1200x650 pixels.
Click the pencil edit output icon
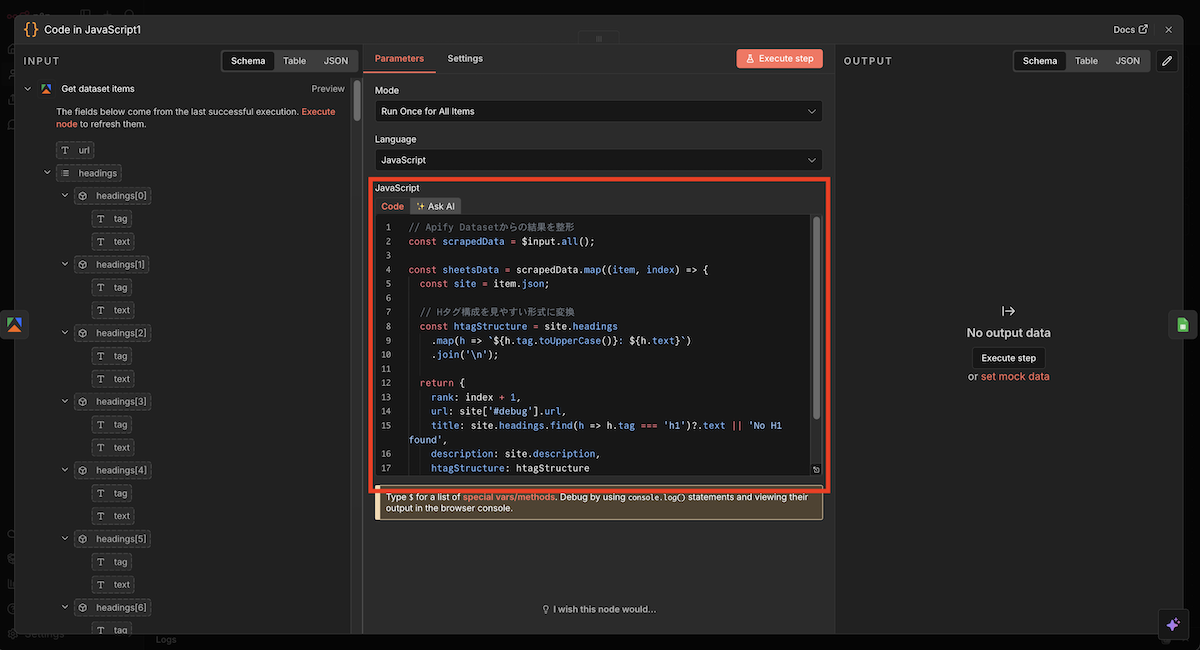1167,61
